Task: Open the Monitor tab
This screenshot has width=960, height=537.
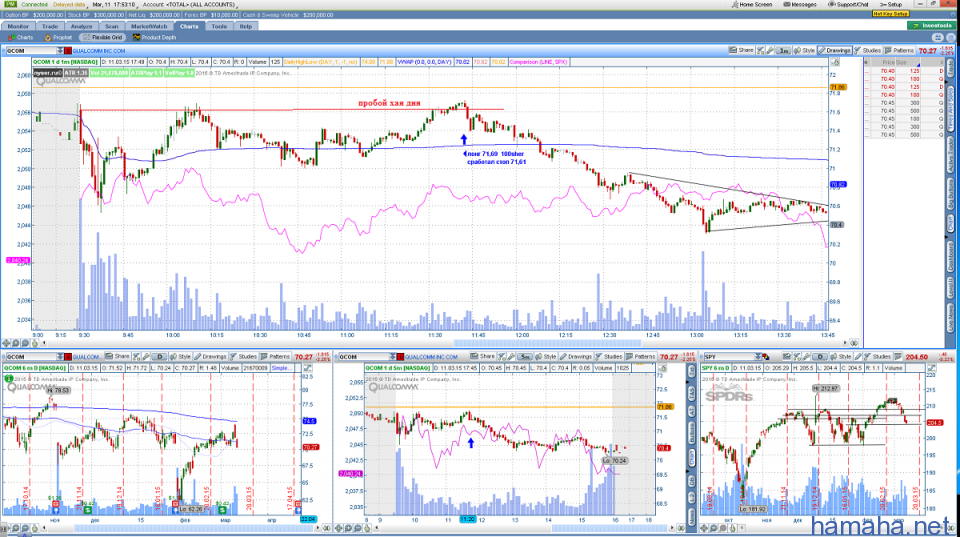Action: click(18, 26)
